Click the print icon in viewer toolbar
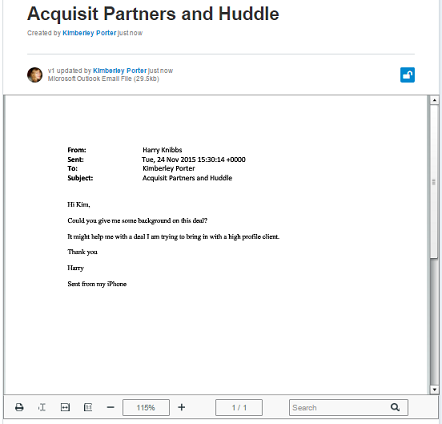The image size is (442, 424). pos(19,407)
